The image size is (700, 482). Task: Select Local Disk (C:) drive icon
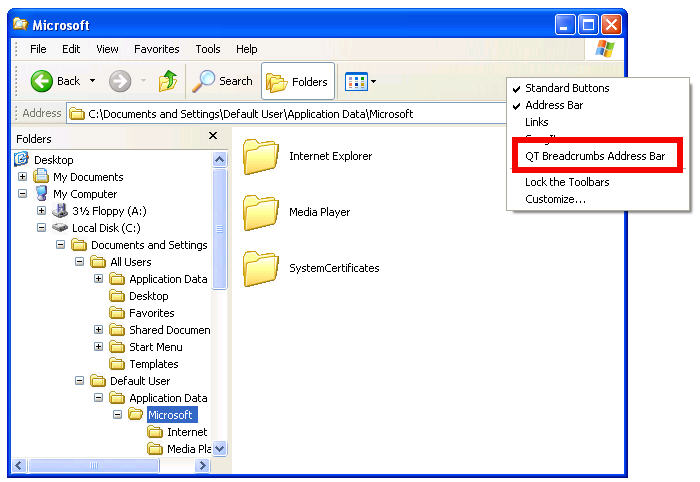click(60, 228)
